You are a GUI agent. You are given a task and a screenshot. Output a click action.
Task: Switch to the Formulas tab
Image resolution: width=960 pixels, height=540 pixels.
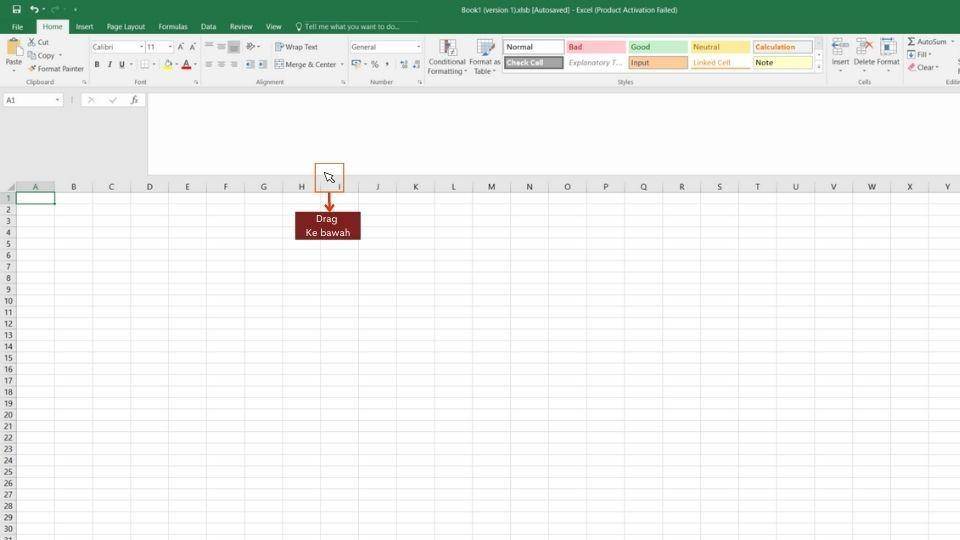coord(173,26)
